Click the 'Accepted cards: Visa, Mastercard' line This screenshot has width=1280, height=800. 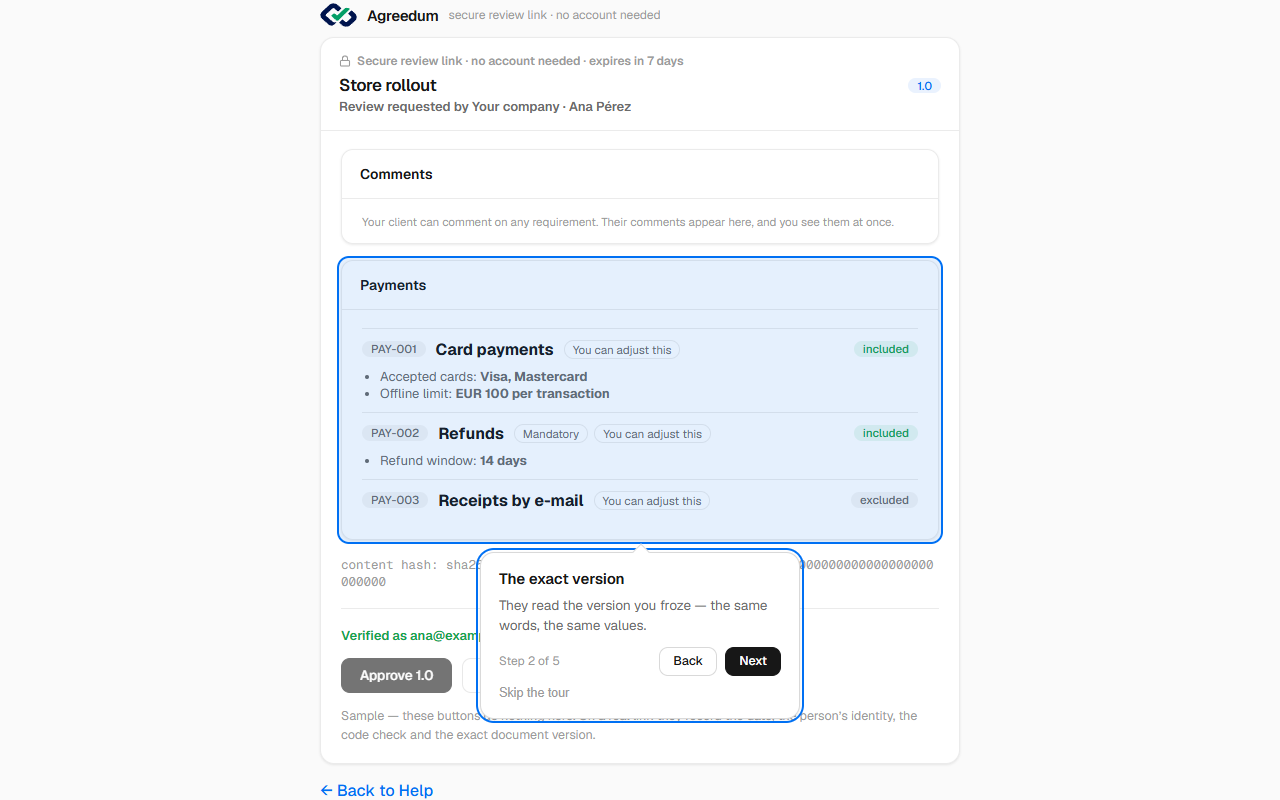484,377
